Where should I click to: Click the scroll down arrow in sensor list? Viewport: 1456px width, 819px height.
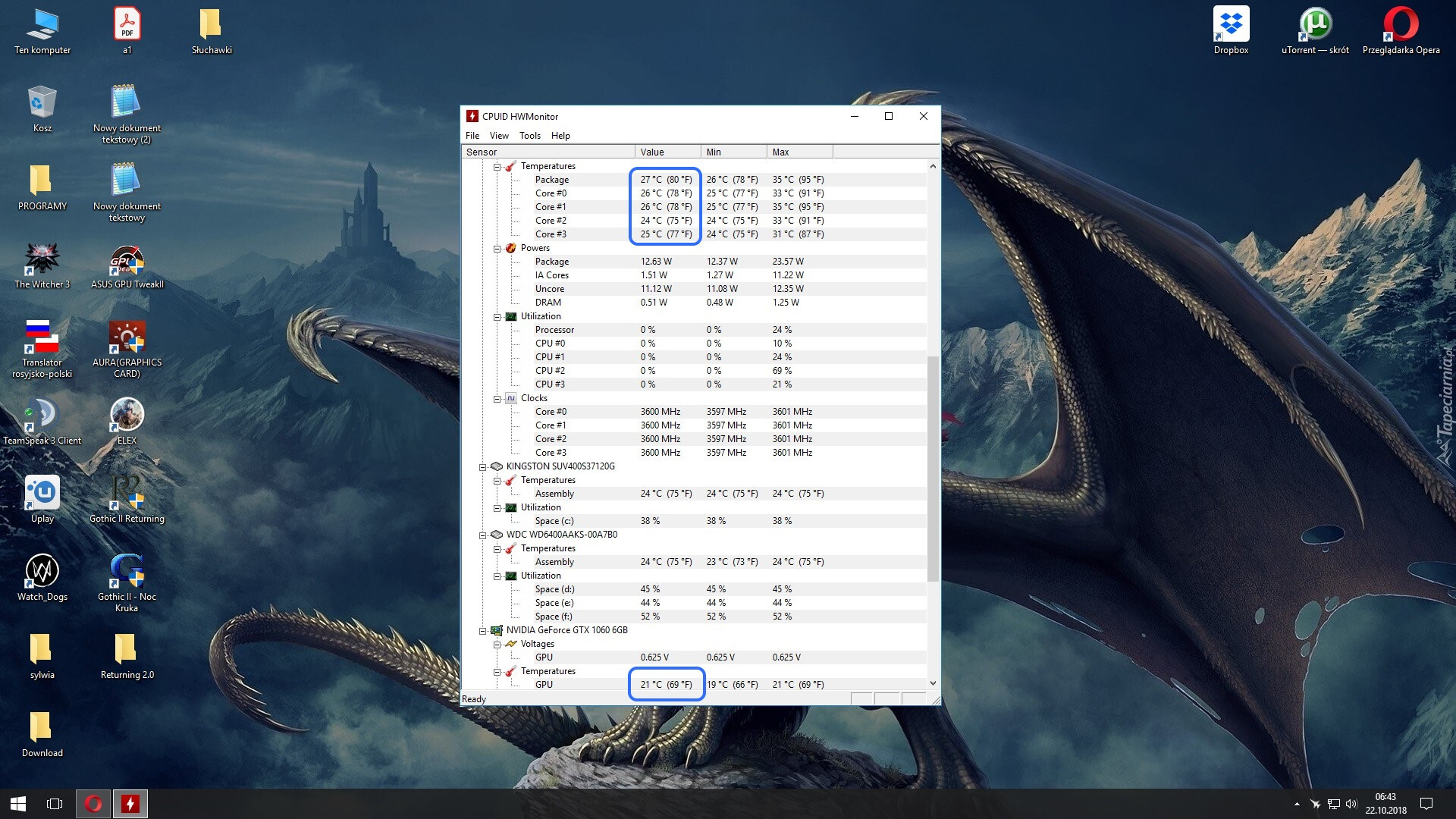(933, 684)
